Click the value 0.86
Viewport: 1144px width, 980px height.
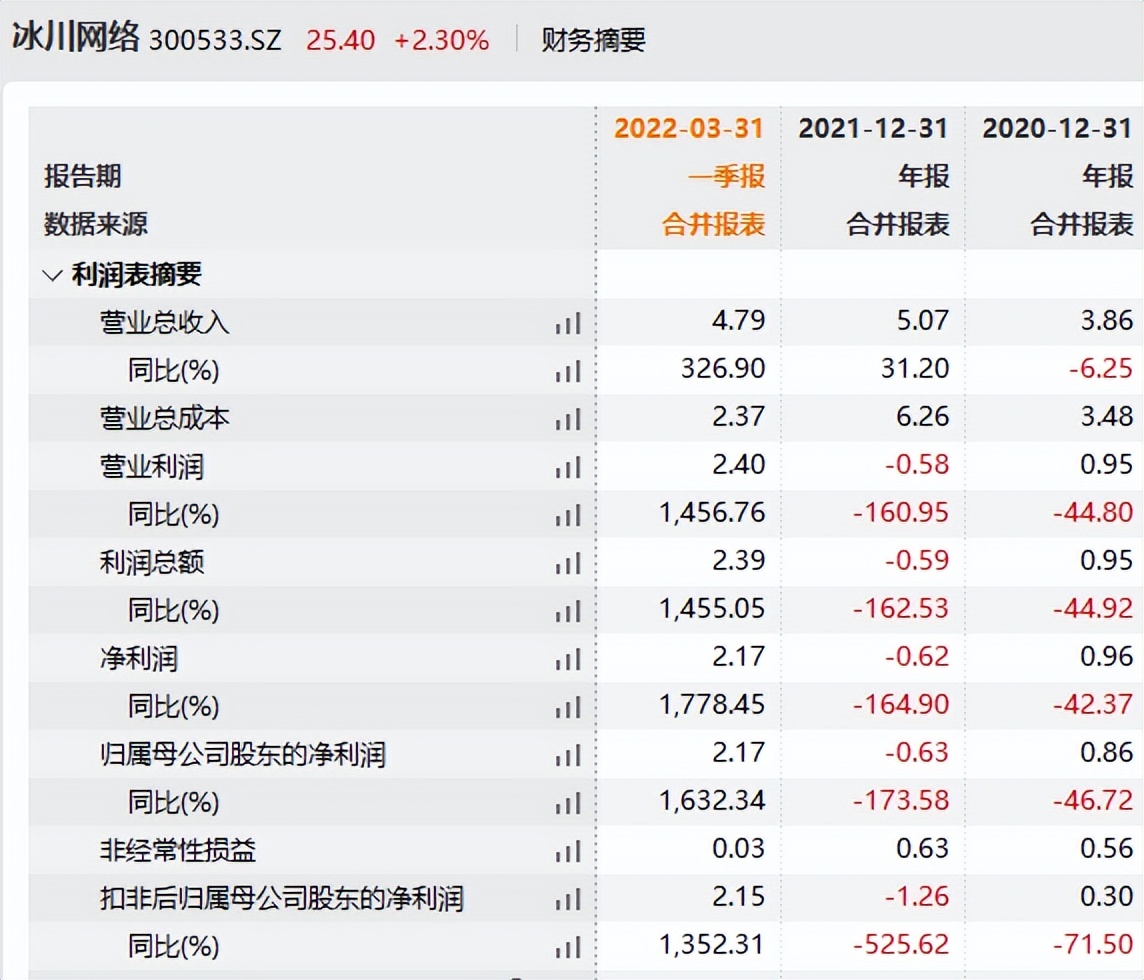(1107, 753)
